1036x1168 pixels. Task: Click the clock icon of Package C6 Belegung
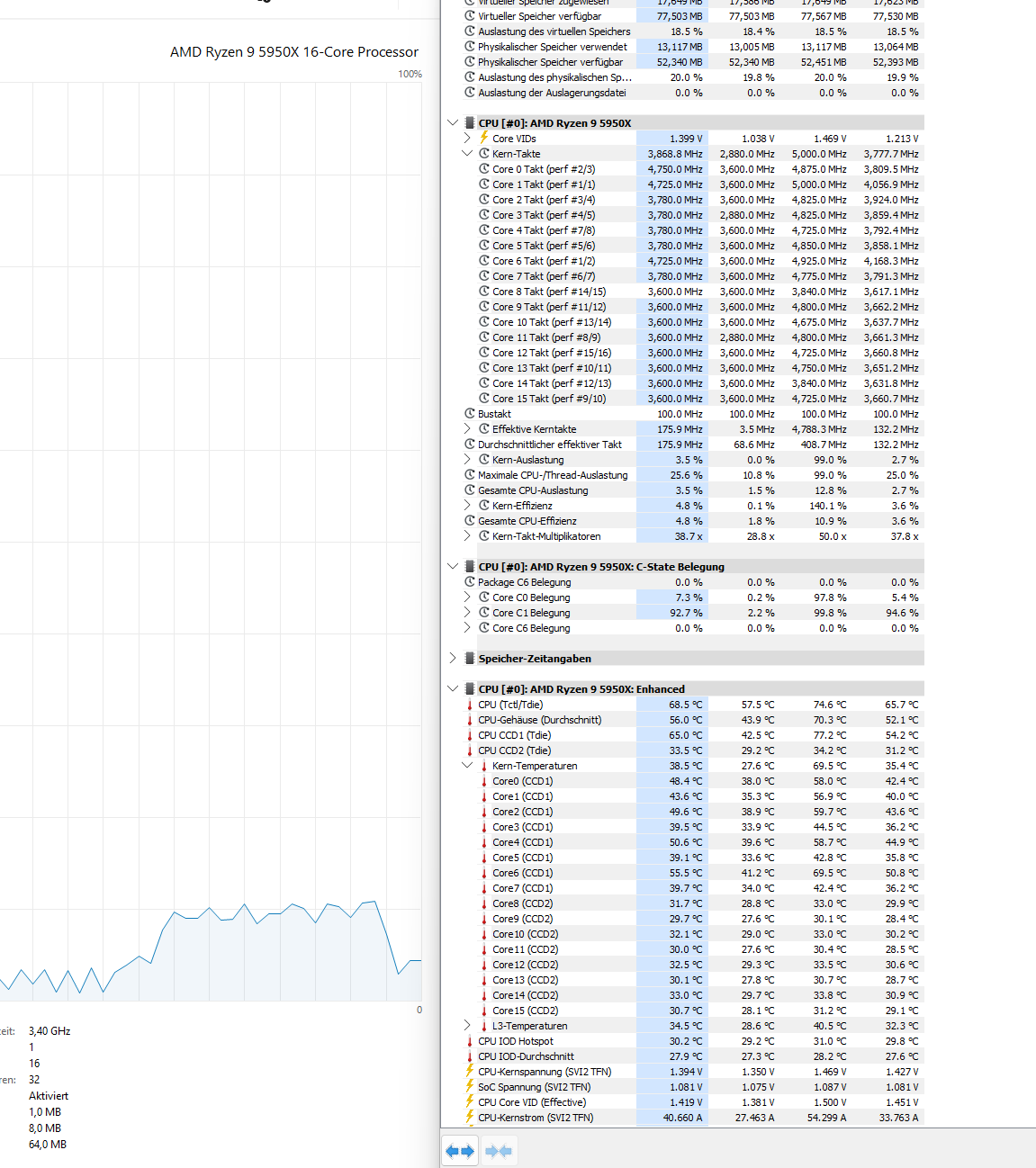[x=470, y=582]
